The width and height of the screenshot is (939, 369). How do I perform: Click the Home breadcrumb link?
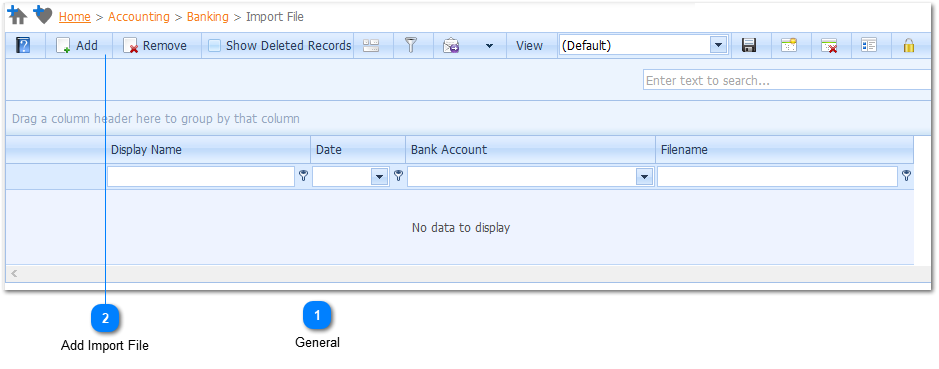[x=75, y=17]
